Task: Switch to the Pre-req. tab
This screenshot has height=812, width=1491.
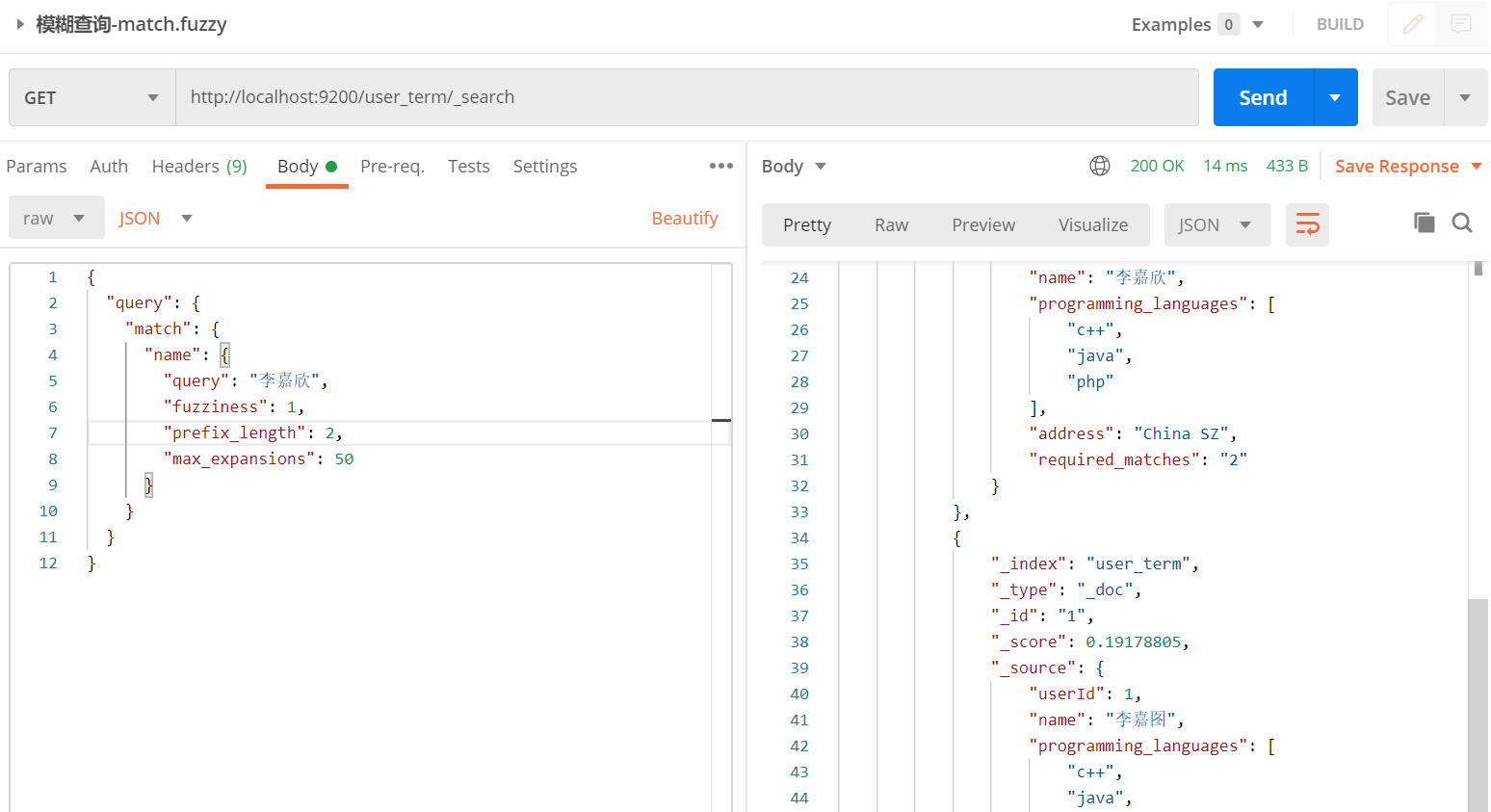Action: pyautogui.click(x=392, y=166)
